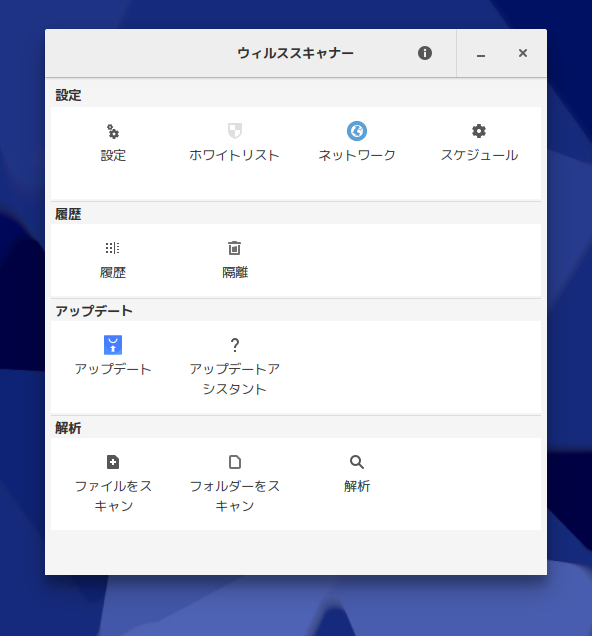Image resolution: width=592 pixels, height=636 pixels.
Task: Select the フォルダーをスキャン document icon
Action: pyautogui.click(x=235, y=462)
